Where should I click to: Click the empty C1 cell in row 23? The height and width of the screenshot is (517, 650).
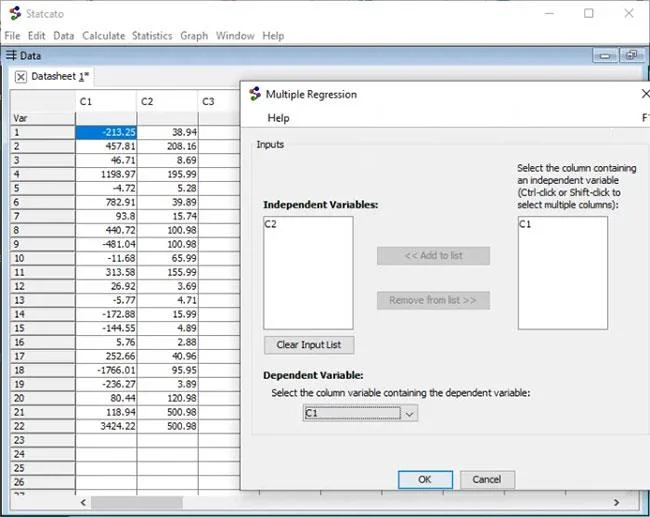click(106, 440)
